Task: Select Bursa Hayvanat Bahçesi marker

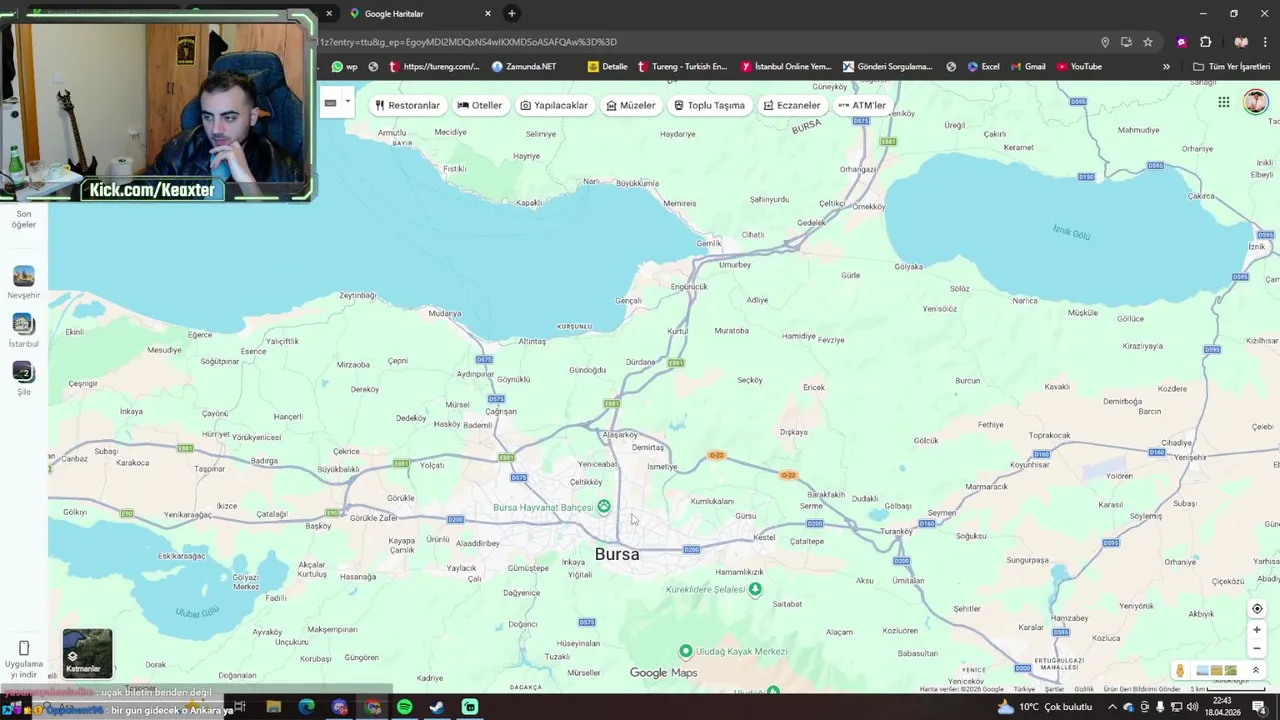Action: click(x=604, y=507)
